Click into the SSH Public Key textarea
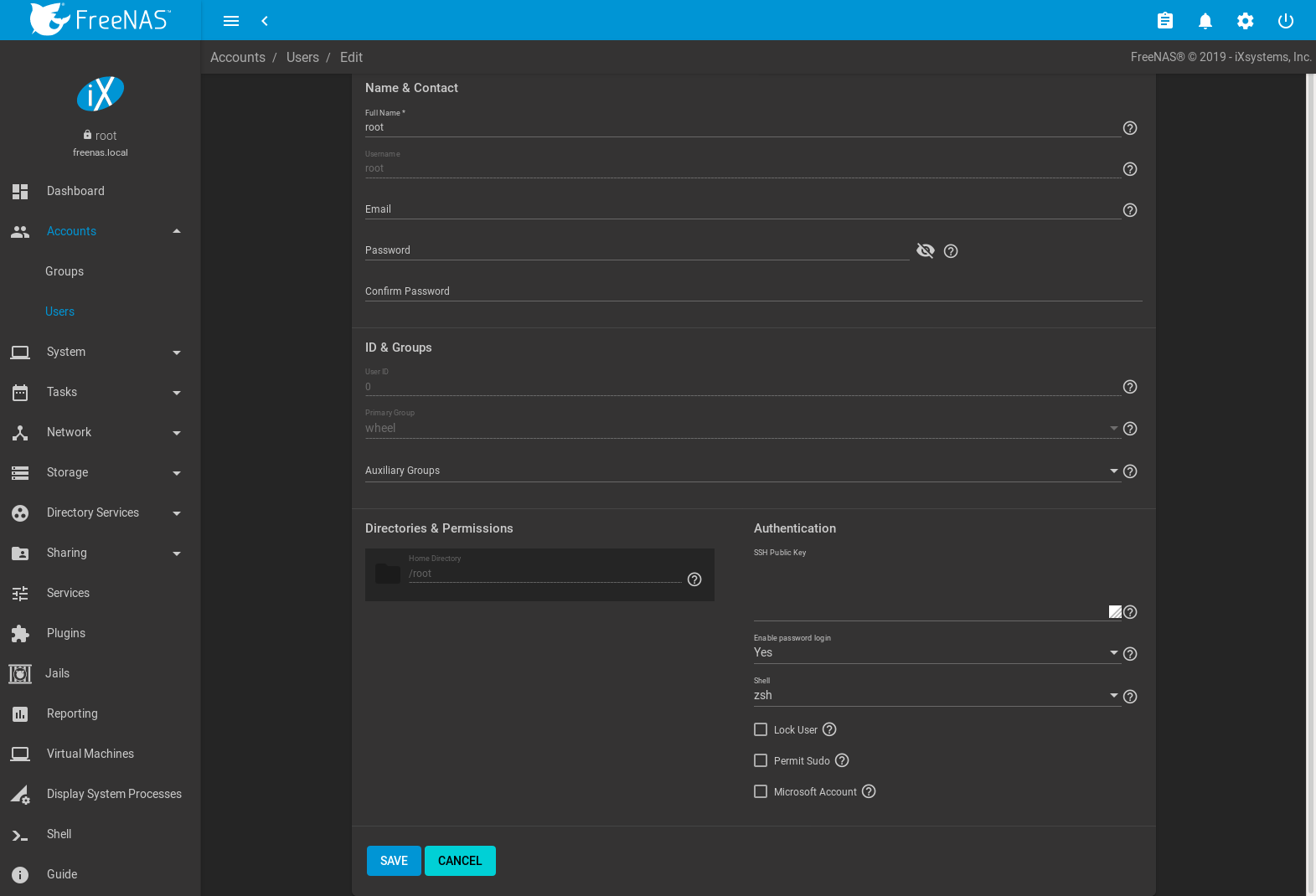 937,590
